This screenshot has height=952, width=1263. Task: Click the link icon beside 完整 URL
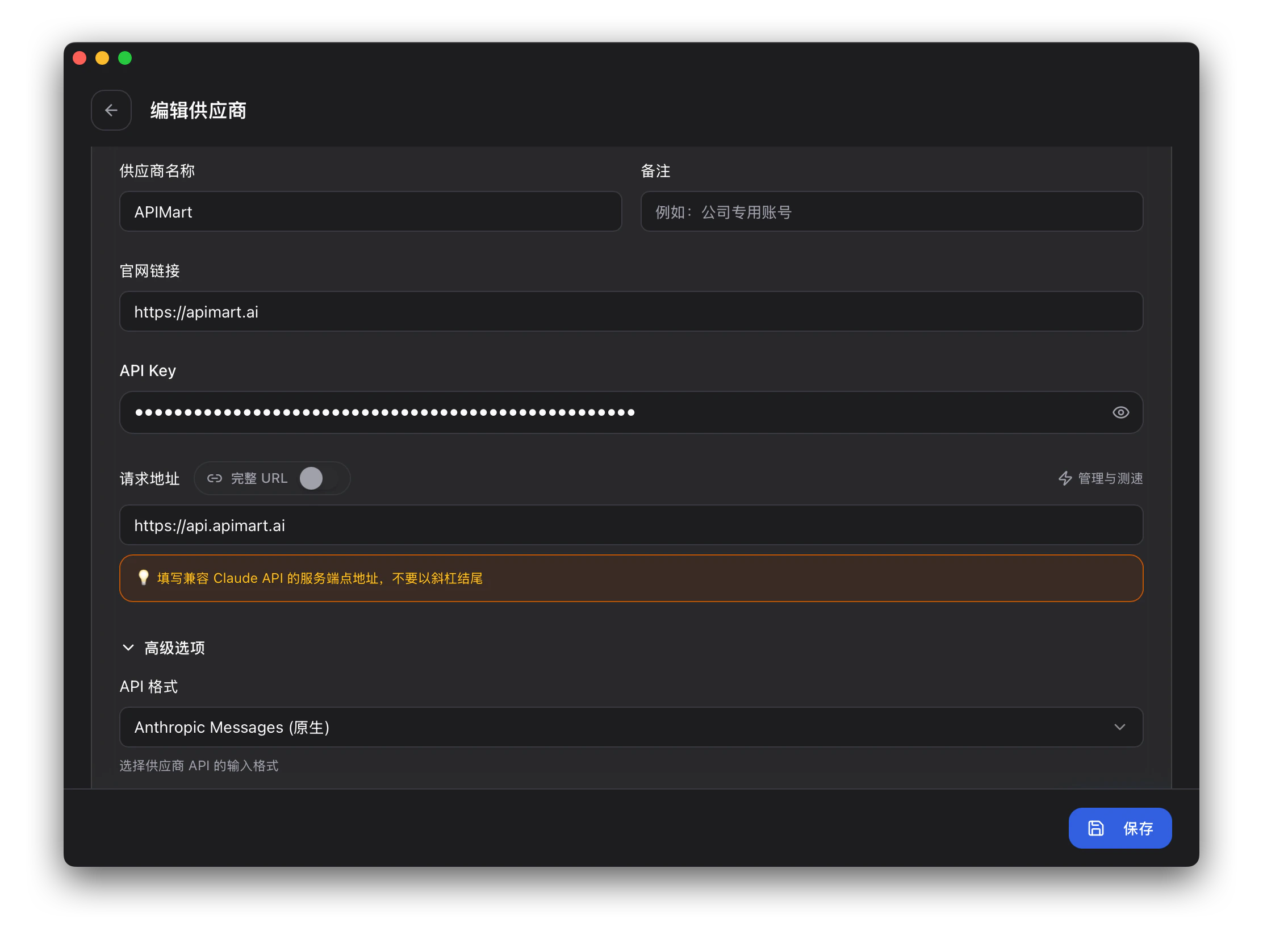point(215,479)
